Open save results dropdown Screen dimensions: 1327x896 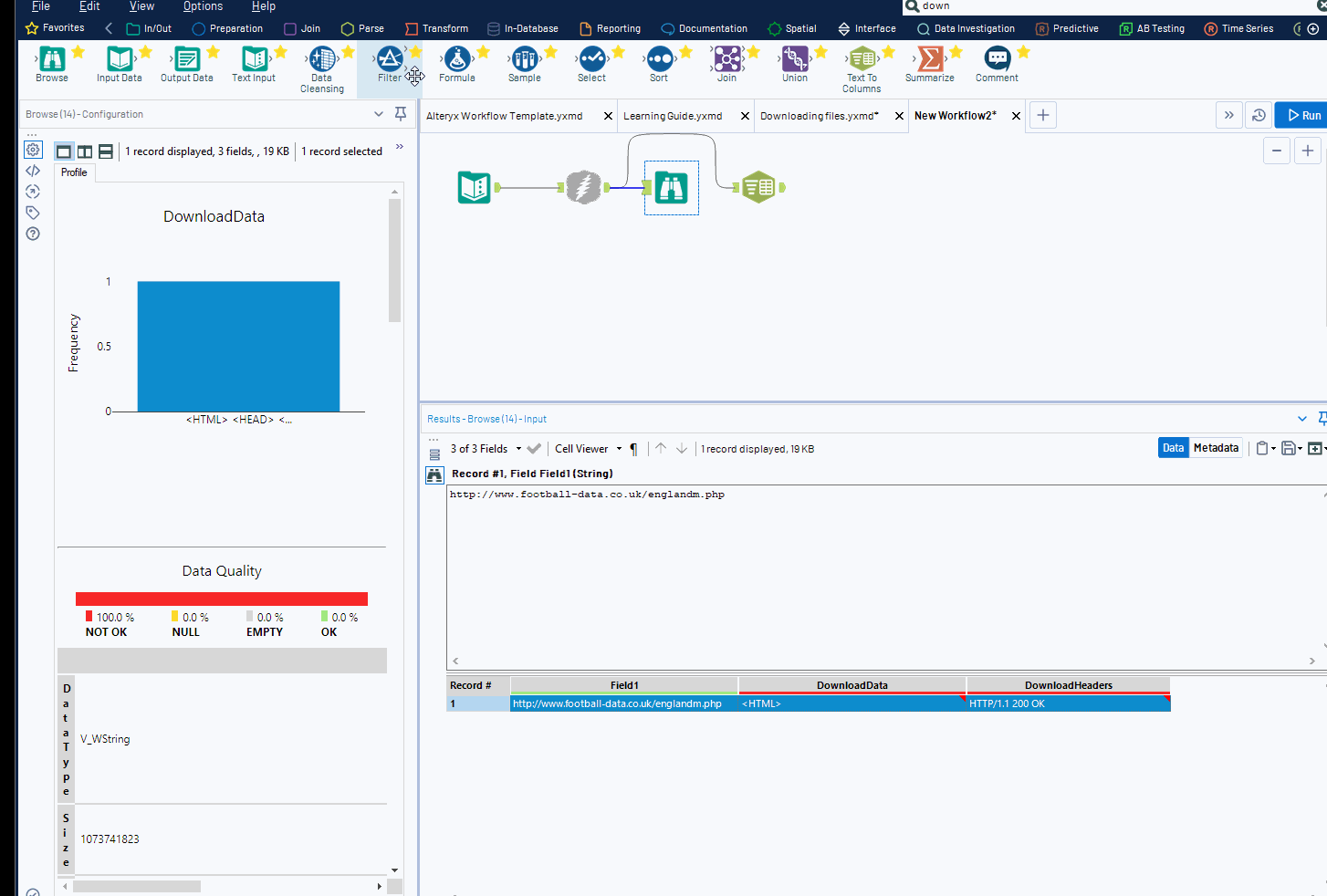tap(1291, 448)
